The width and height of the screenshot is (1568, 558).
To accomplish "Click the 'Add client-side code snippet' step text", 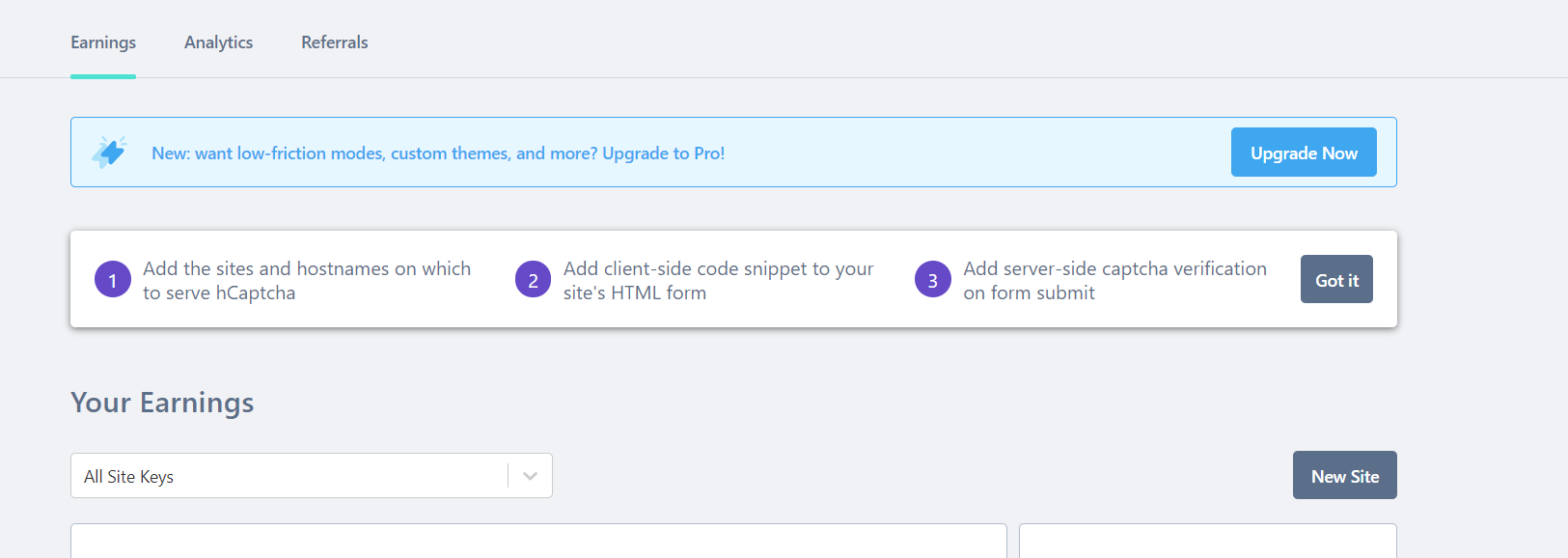I will (x=718, y=280).
